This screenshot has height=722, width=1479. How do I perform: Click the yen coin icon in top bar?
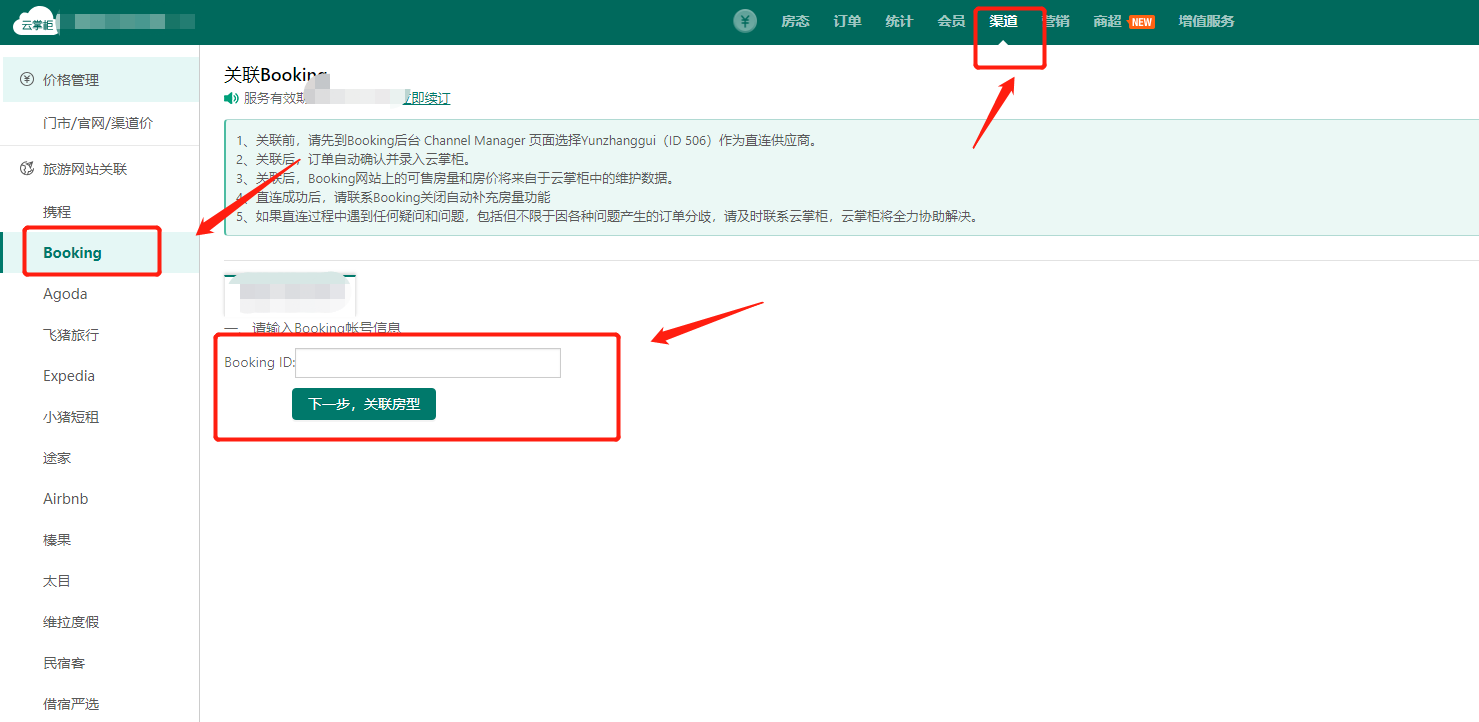(x=745, y=21)
